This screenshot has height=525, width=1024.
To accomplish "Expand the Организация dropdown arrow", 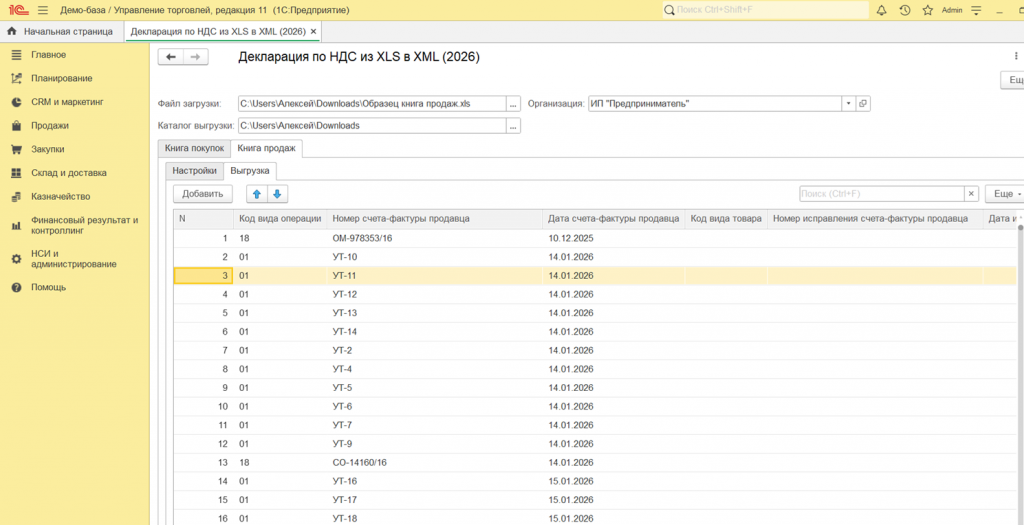I will point(848,104).
